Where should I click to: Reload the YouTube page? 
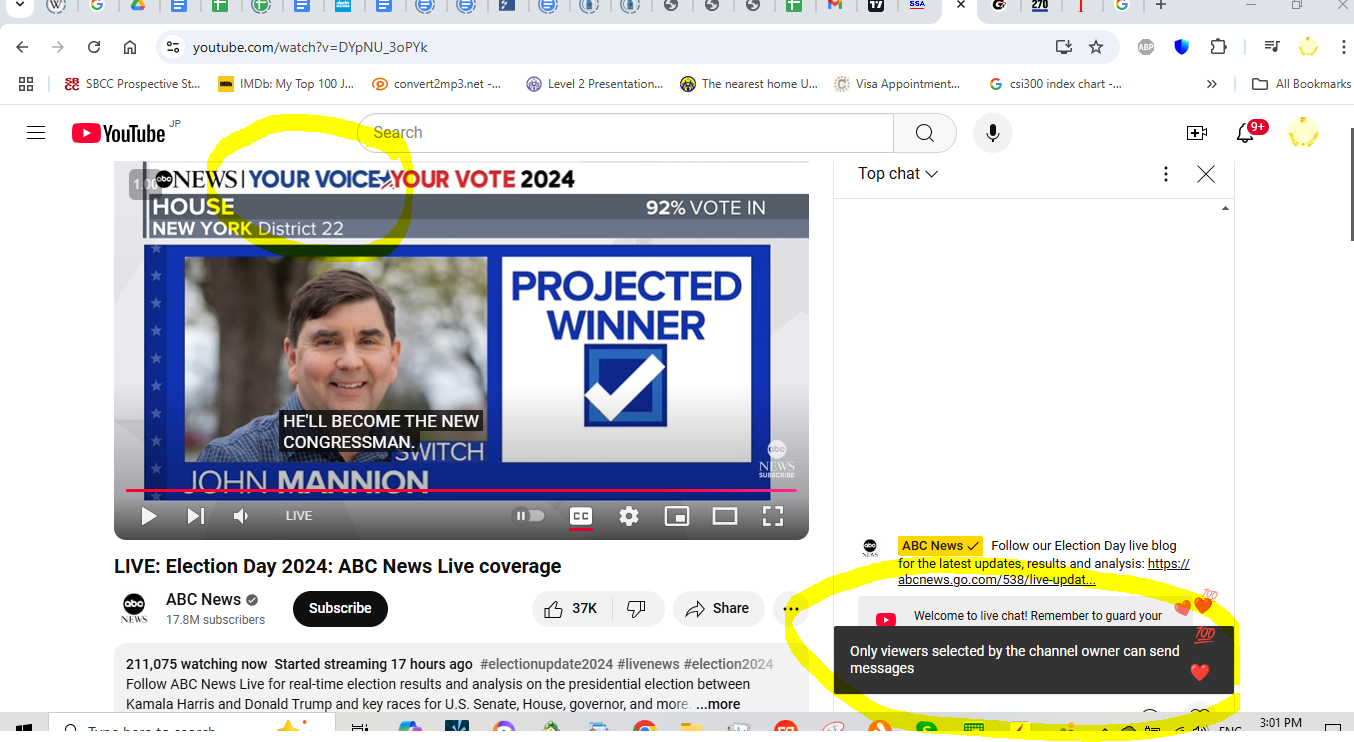point(94,47)
